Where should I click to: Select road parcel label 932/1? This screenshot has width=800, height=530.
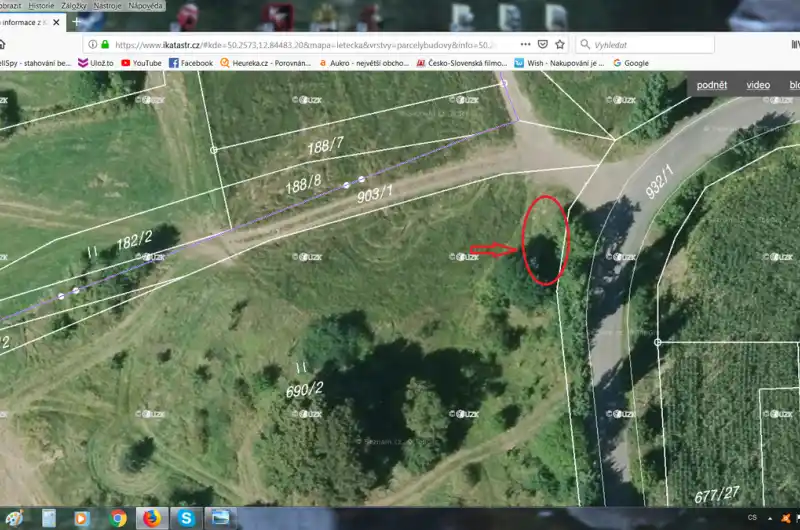[659, 182]
